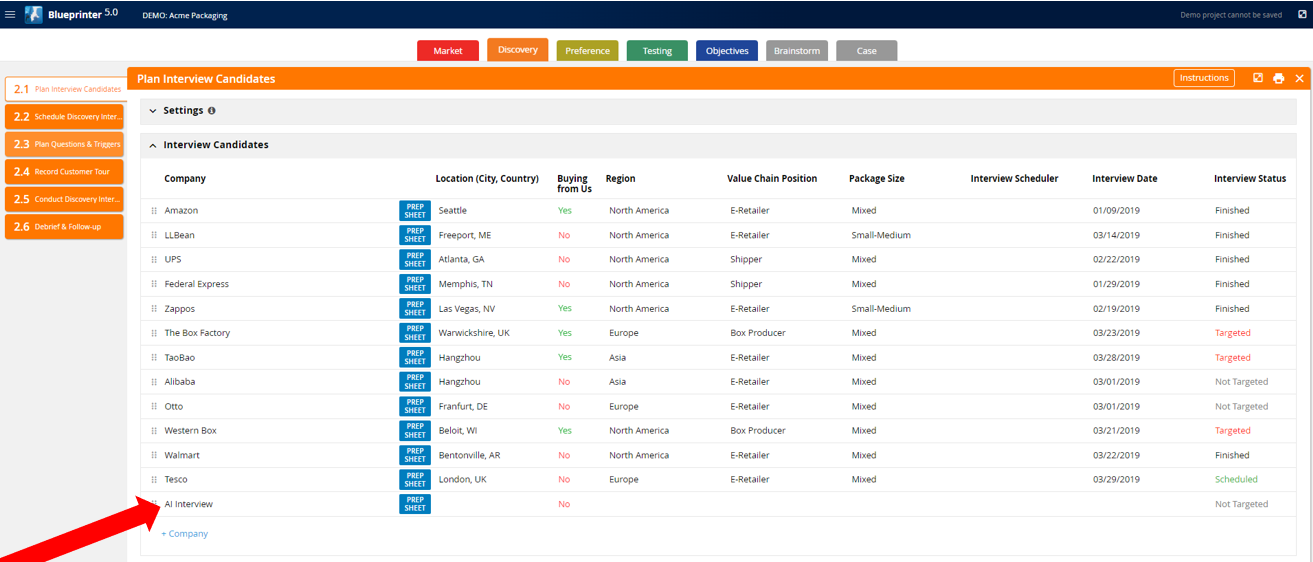1313x562 pixels.
Task: Click the print icon in orange header
Action: coord(1278,78)
